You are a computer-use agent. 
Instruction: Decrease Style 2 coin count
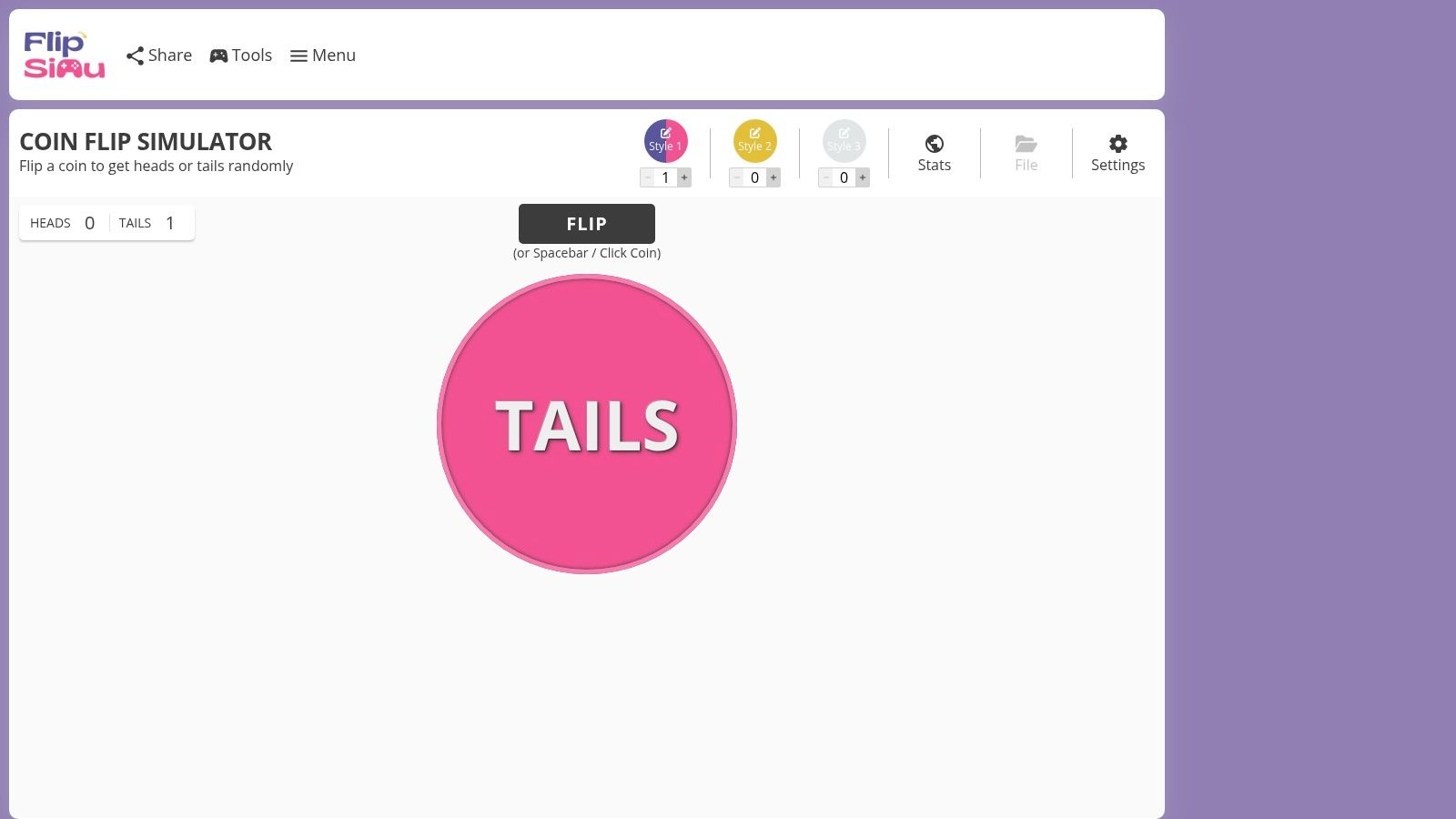736,177
